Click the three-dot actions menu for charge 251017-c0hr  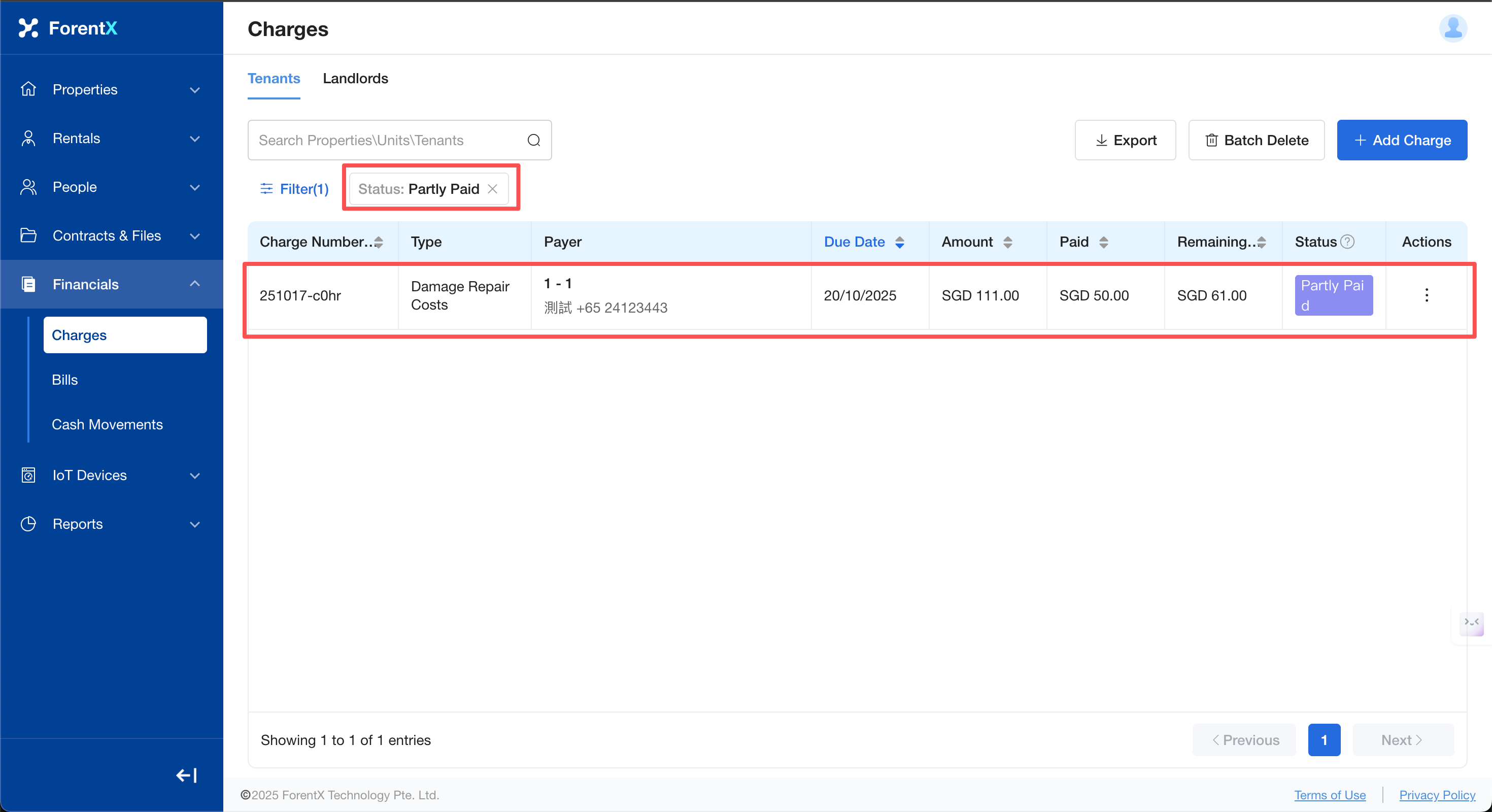1426,295
